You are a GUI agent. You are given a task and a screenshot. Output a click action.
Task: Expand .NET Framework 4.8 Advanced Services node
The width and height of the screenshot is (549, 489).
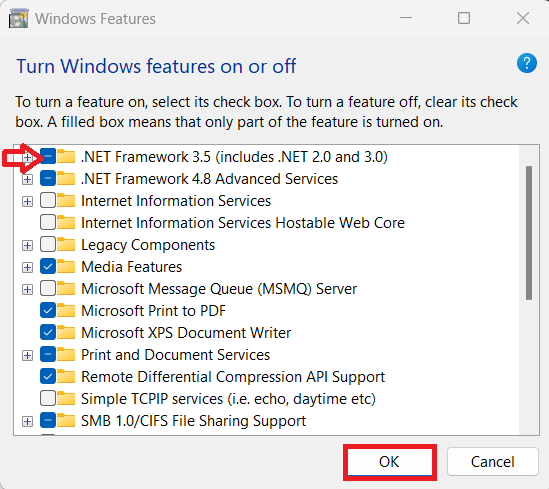tap(27, 180)
